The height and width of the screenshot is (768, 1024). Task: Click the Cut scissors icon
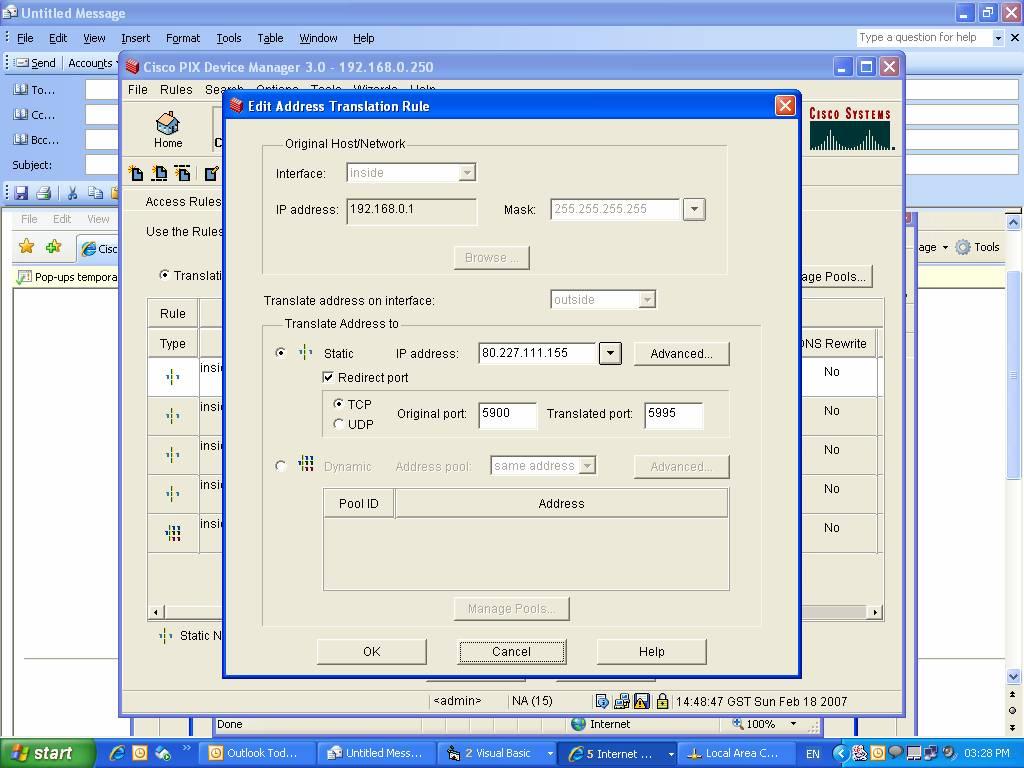72,193
